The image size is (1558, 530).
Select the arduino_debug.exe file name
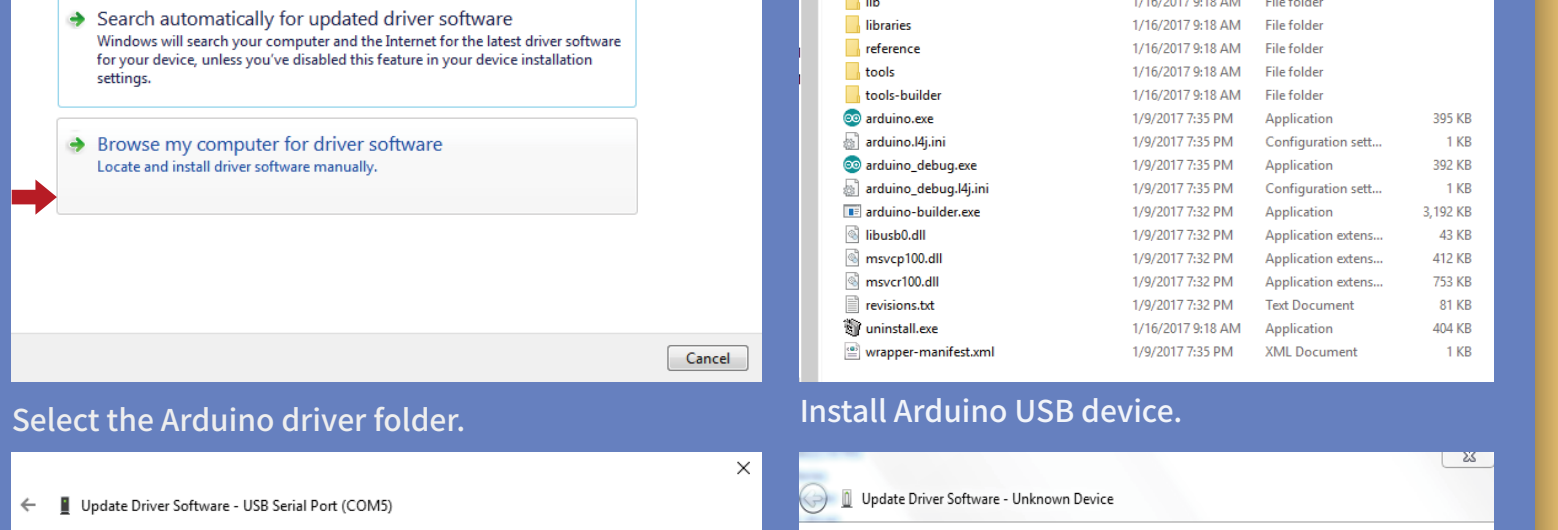921,165
